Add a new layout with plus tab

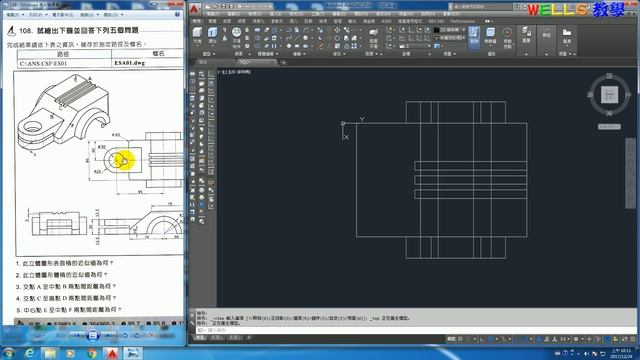249,338
